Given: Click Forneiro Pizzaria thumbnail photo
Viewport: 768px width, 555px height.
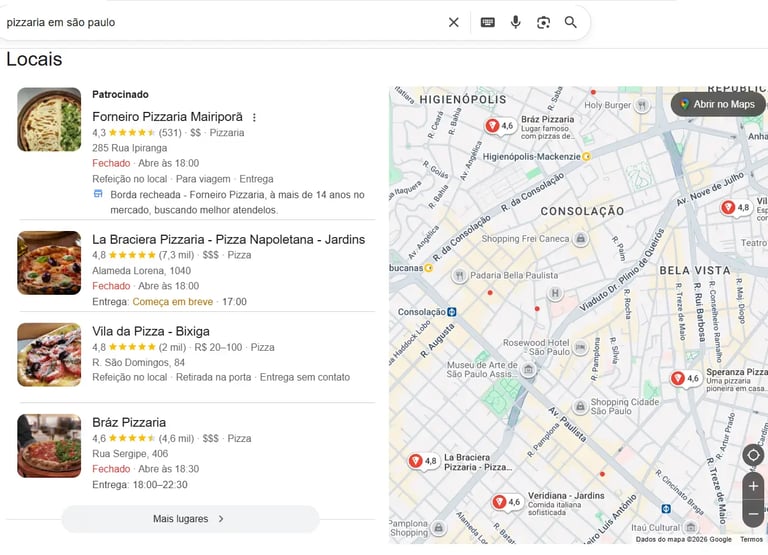Looking at the screenshot, I should tap(49, 120).
